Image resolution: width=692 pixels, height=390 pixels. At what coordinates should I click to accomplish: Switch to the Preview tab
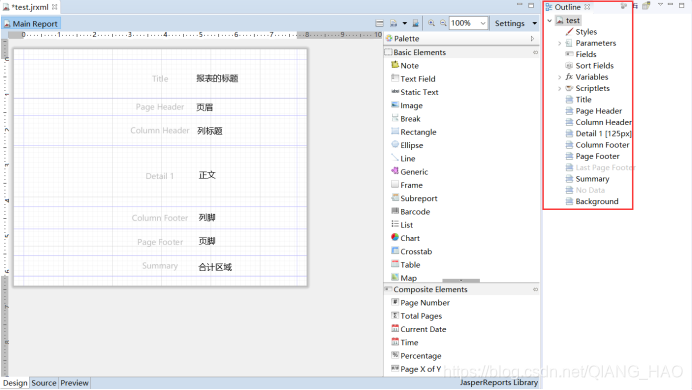pyautogui.click(x=74, y=383)
